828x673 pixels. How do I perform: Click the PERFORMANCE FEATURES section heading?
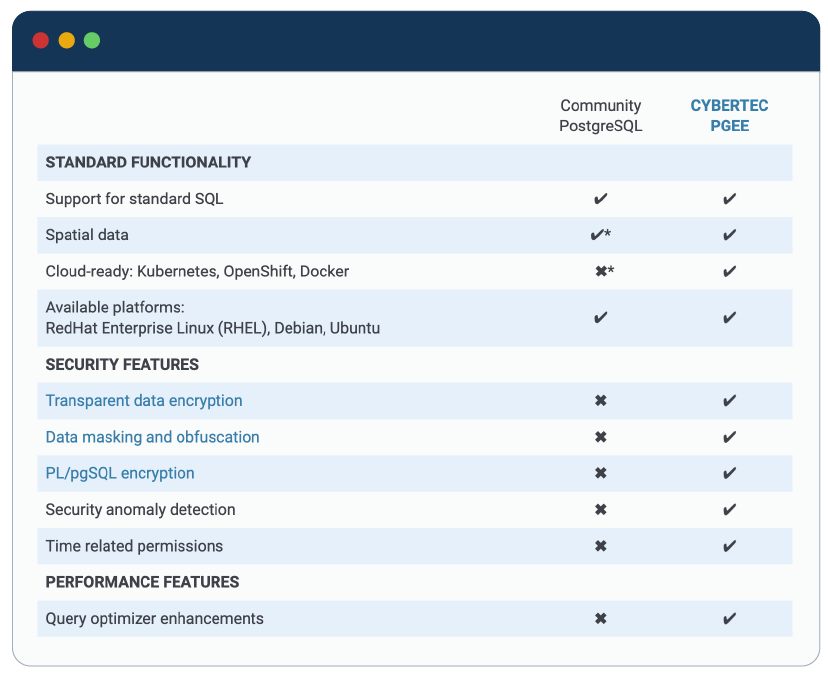click(142, 582)
